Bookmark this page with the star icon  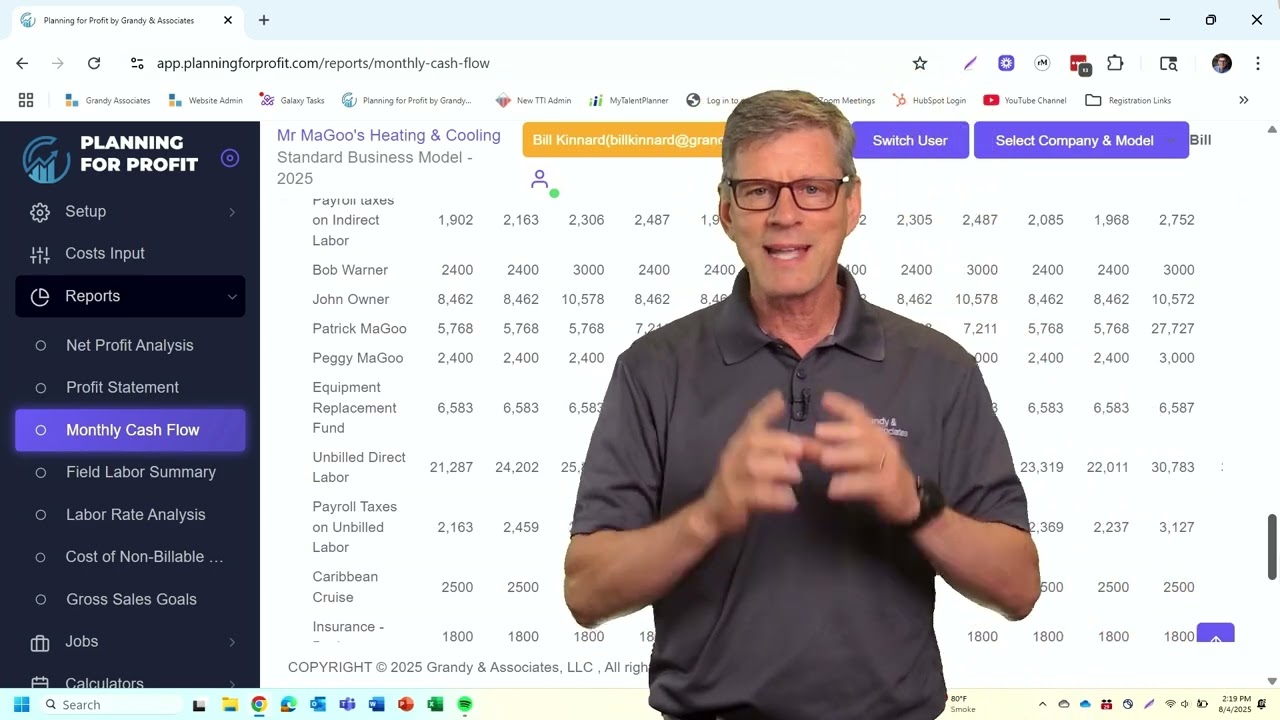pos(920,63)
